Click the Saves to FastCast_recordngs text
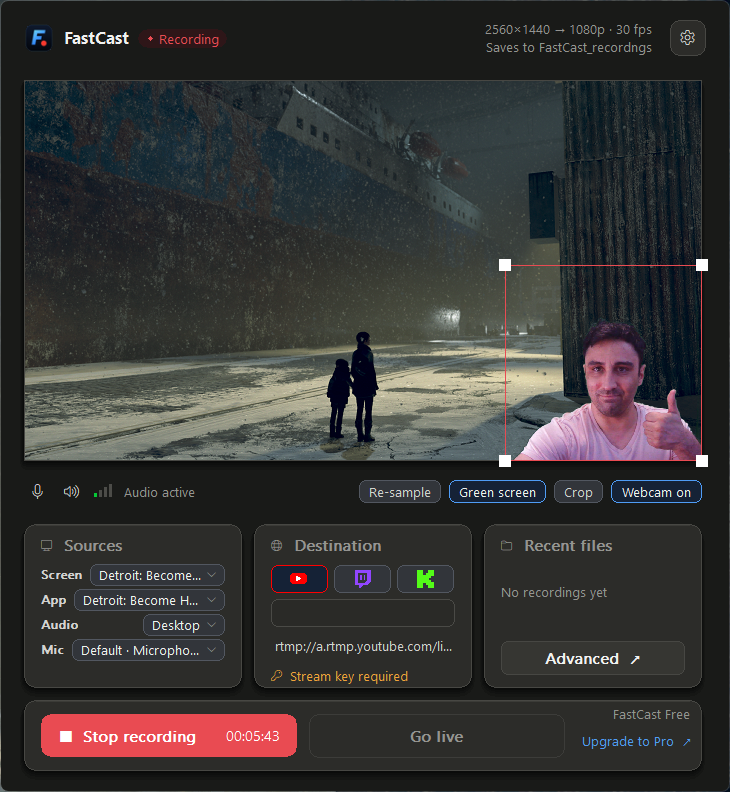The height and width of the screenshot is (792, 730). (568, 47)
